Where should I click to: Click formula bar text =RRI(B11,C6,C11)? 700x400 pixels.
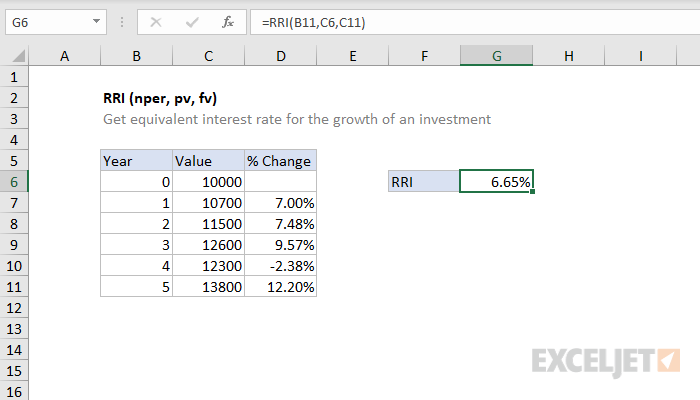pos(313,22)
